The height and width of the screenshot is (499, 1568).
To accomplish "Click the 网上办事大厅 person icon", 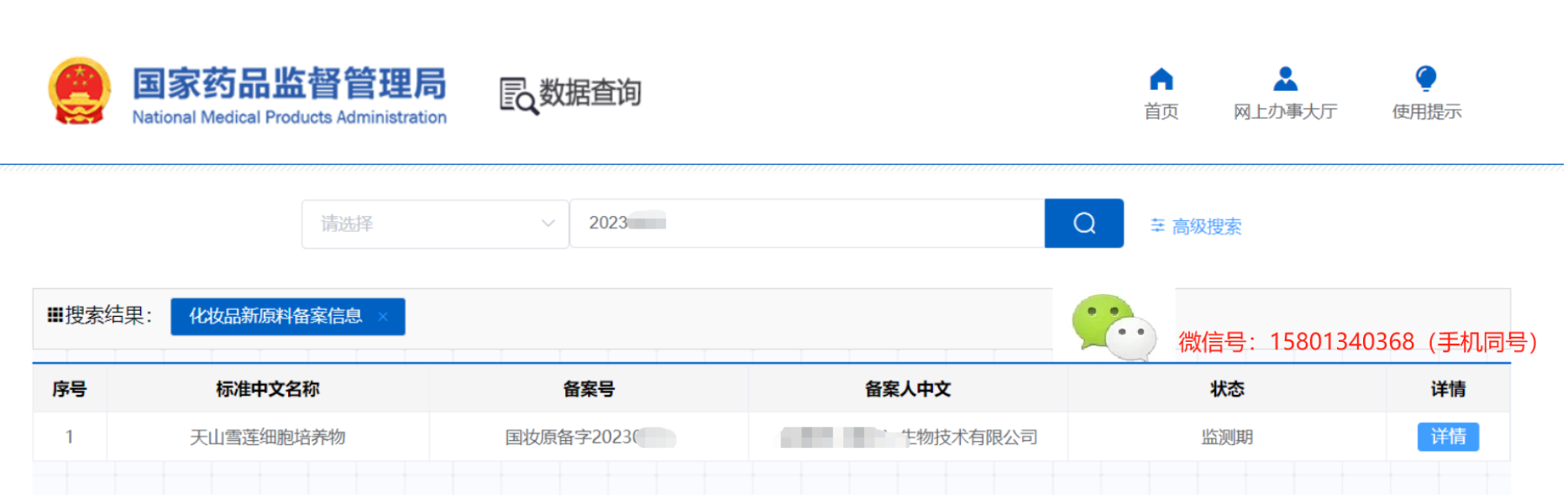I will point(1284,80).
